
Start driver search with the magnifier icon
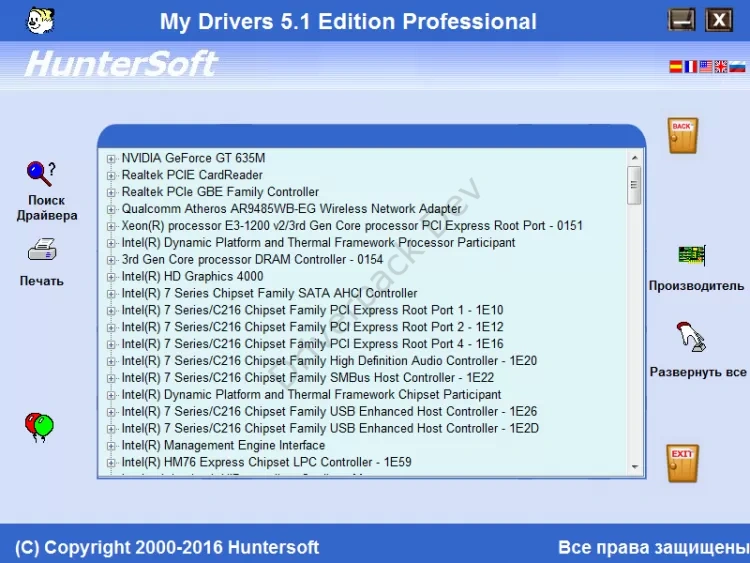click(x=41, y=174)
